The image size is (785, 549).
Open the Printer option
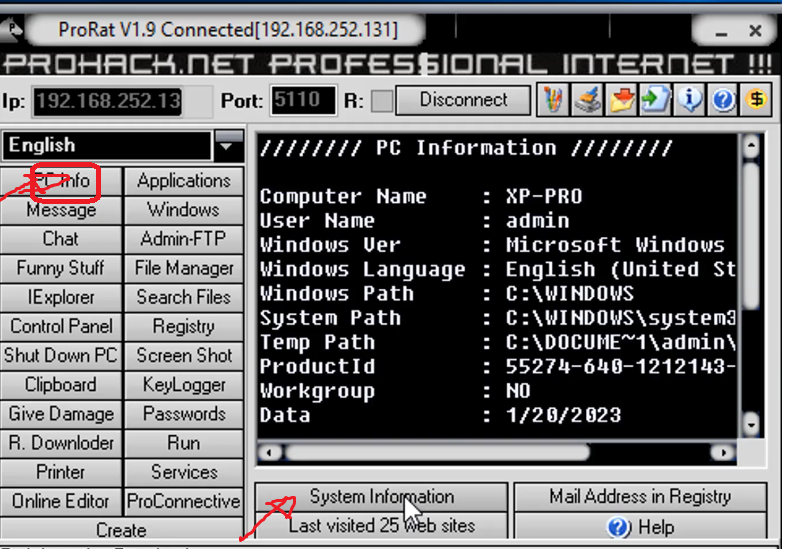point(61,472)
